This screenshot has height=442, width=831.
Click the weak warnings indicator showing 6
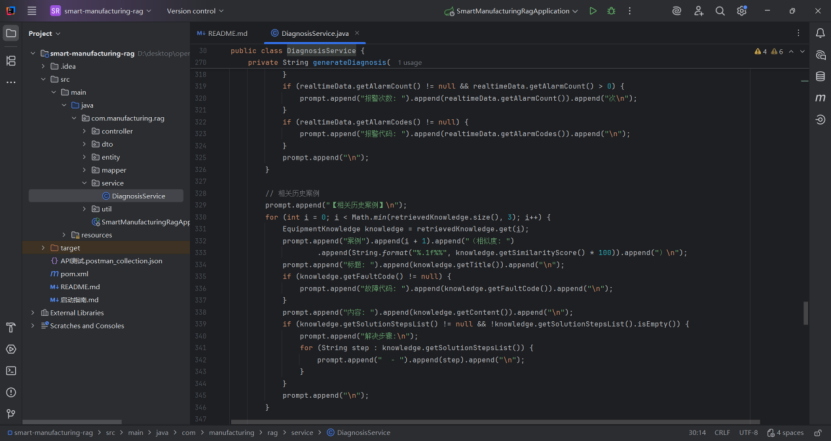[777, 51]
